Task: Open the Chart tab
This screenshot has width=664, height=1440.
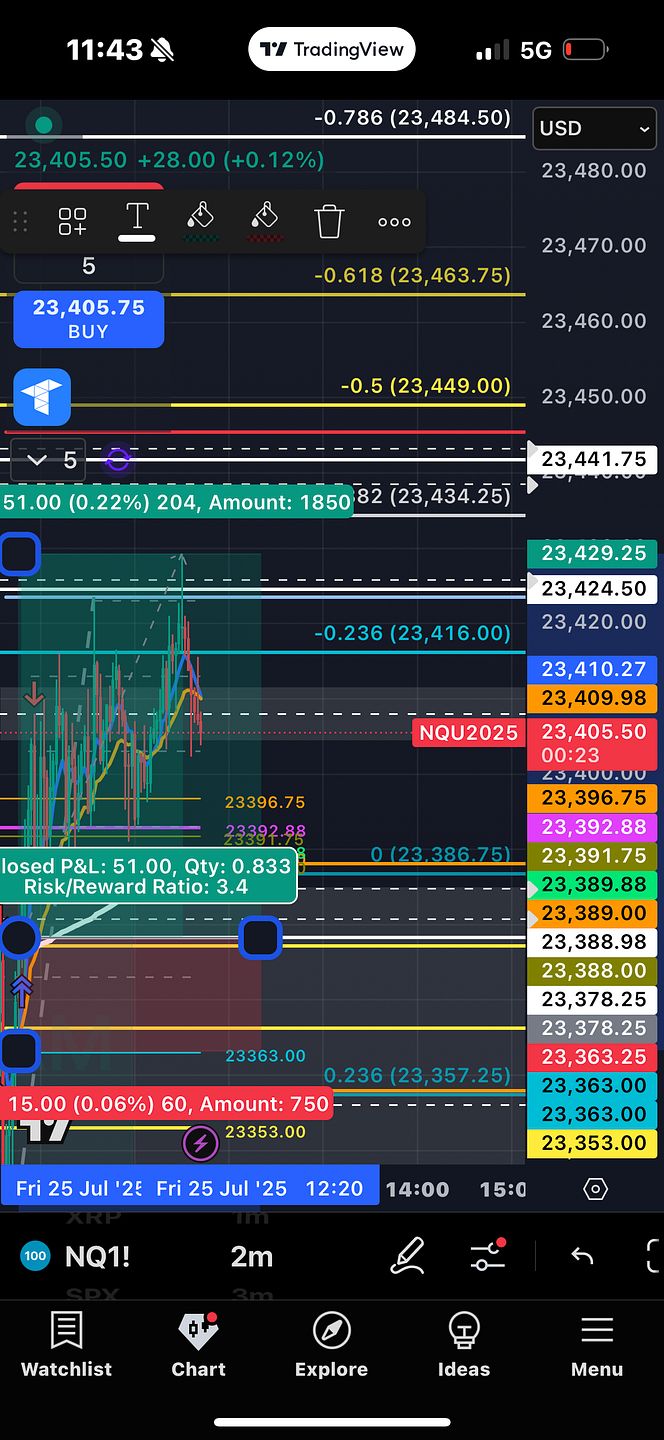Action: tap(198, 1346)
